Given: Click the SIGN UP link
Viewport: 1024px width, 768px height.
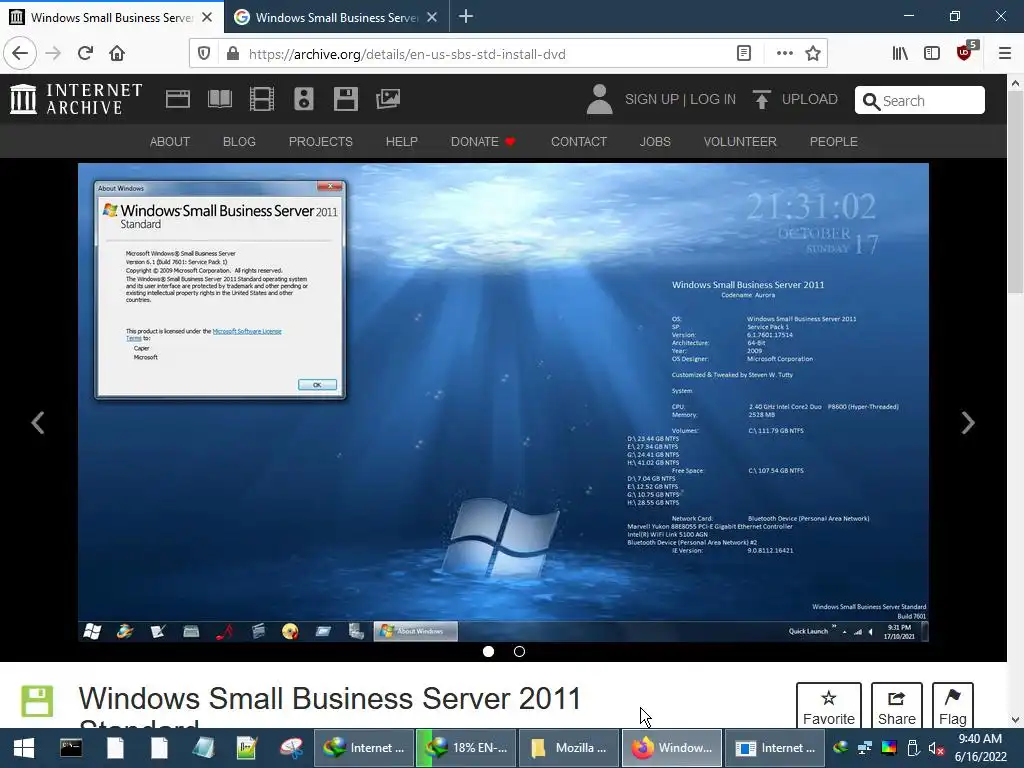Looking at the screenshot, I should click(652, 99).
